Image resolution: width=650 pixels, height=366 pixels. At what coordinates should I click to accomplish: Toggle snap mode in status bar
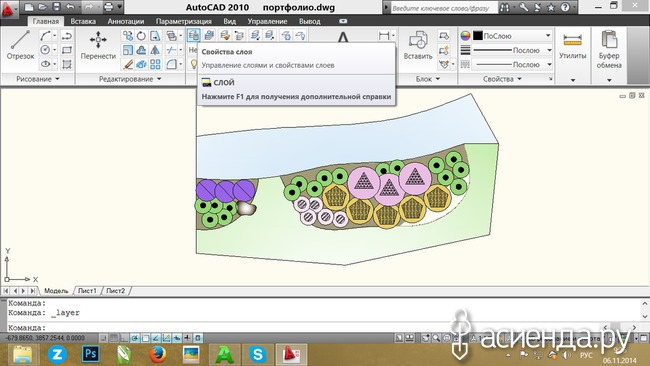(x=103, y=338)
